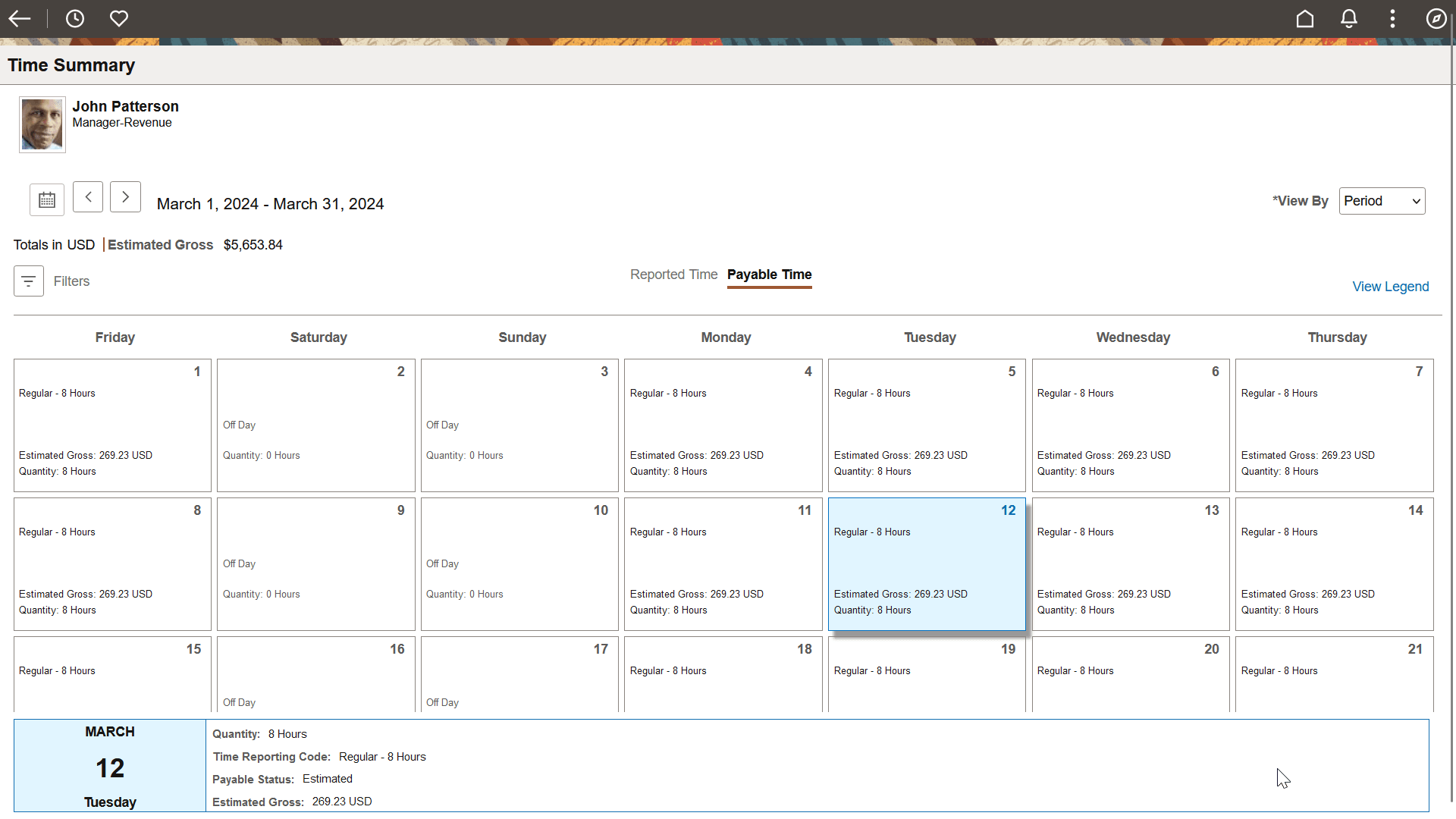This screenshot has width=1456, height=819.
Task: Open the recent history clock icon
Action: [x=75, y=18]
